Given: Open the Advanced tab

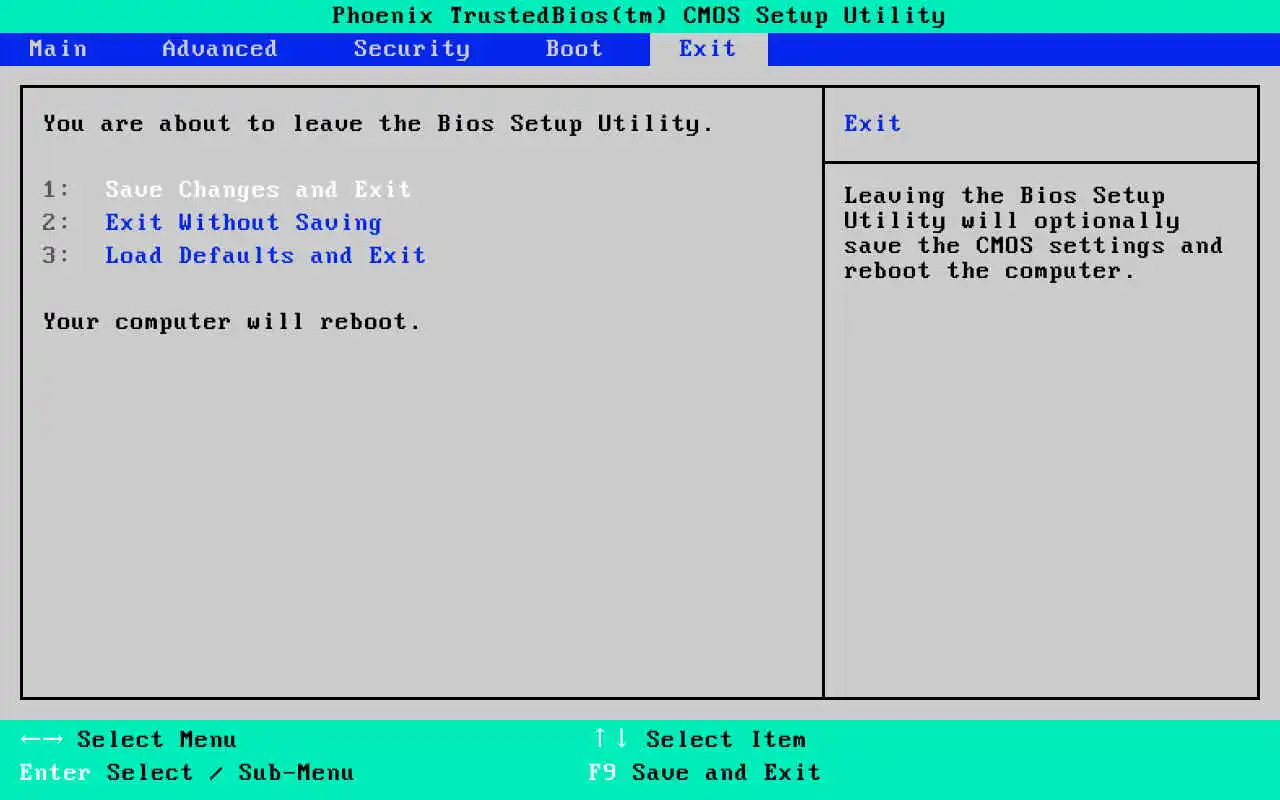Looking at the screenshot, I should [220, 49].
